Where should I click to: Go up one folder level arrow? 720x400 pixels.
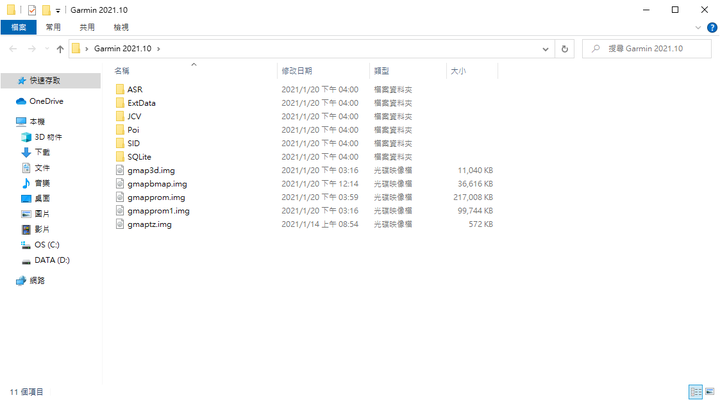pyautogui.click(x=60, y=49)
